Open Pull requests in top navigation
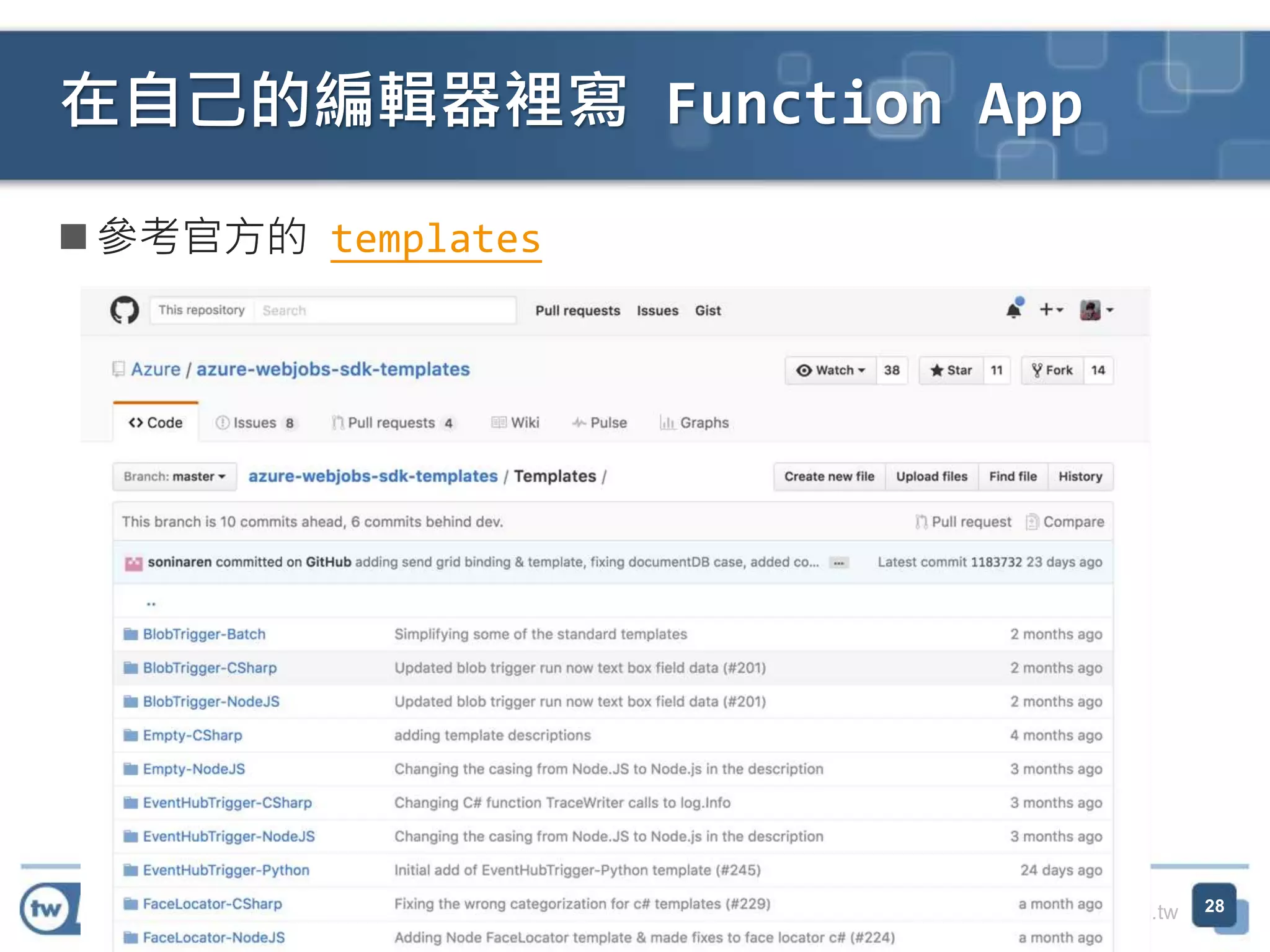The width and height of the screenshot is (1270, 952). click(577, 311)
